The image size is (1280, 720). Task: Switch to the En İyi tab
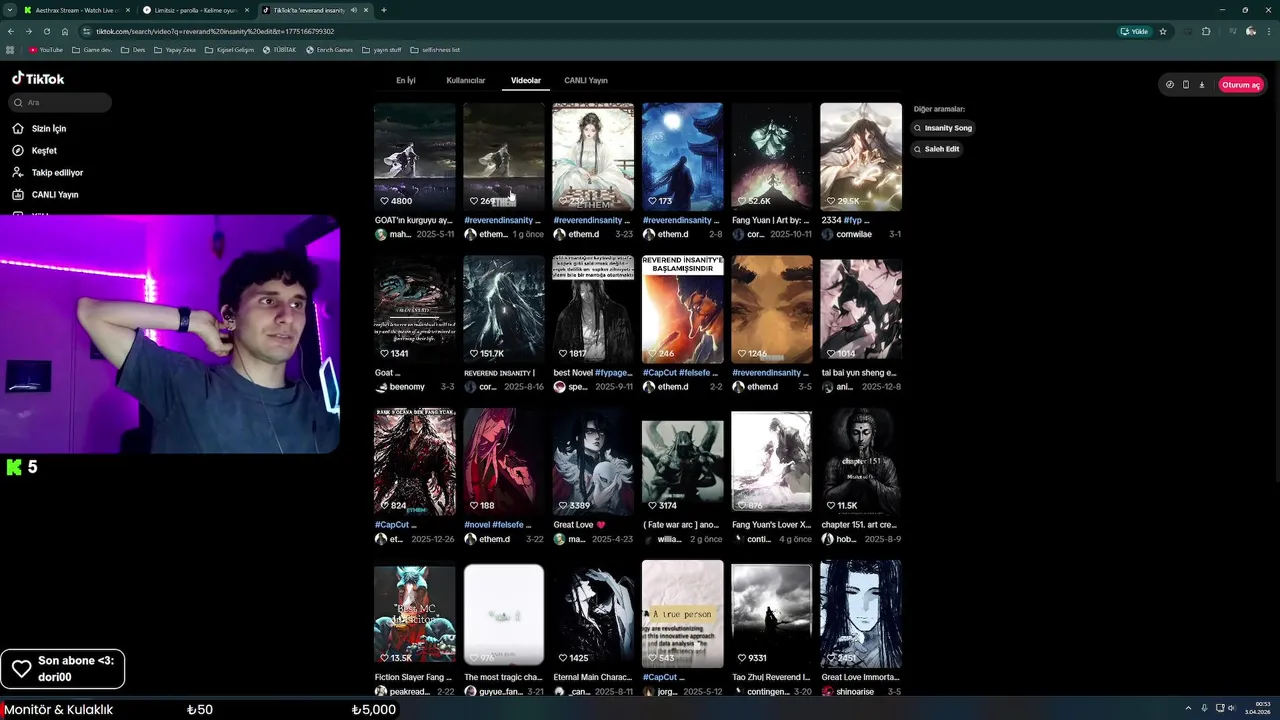point(405,80)
